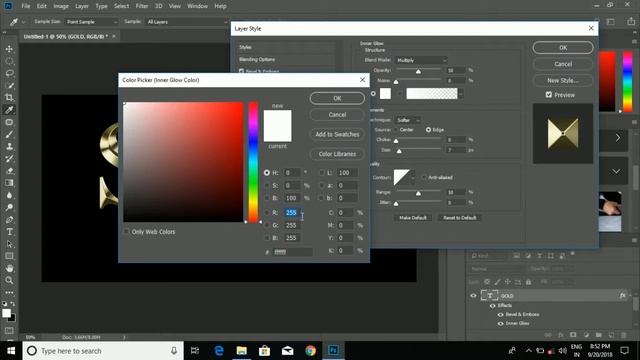This screenshot has height=360, width=640.
Task: Hide the GOLD layer visibility eye
Action: pos(473,296)
